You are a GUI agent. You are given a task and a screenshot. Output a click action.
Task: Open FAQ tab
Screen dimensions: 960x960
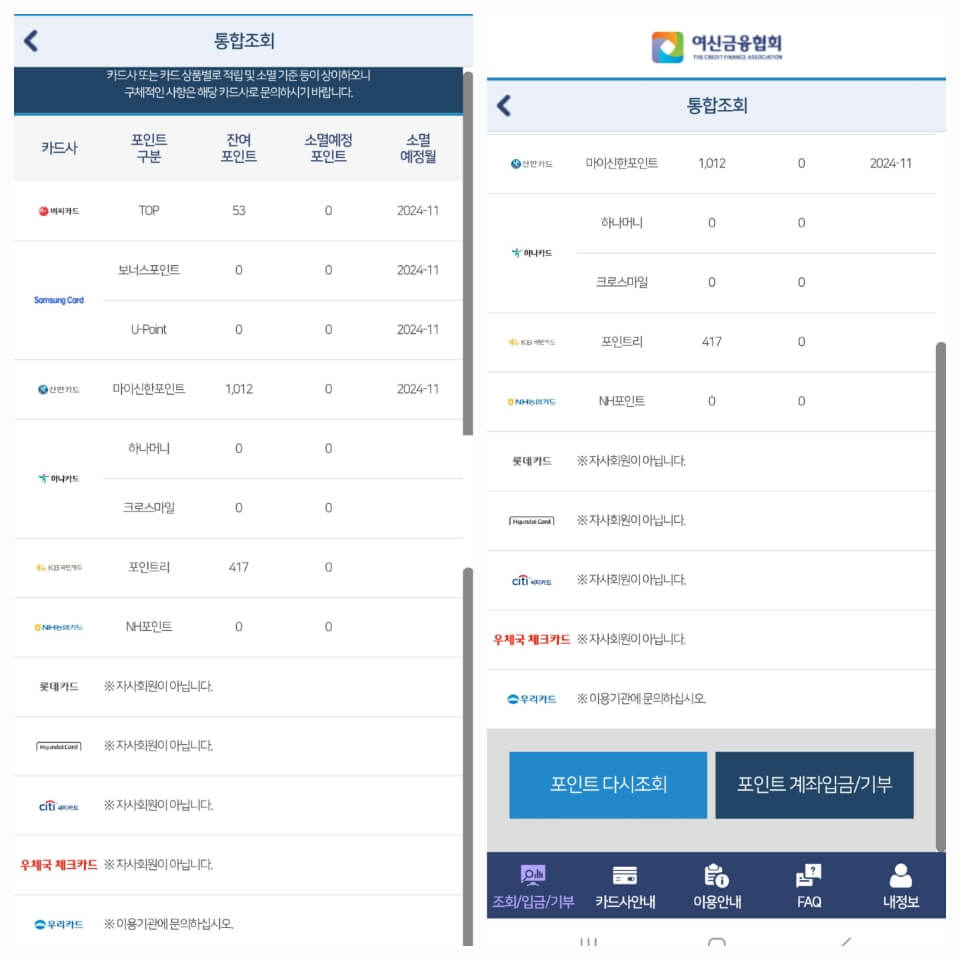pyautogui.click(x=809, y=885)
